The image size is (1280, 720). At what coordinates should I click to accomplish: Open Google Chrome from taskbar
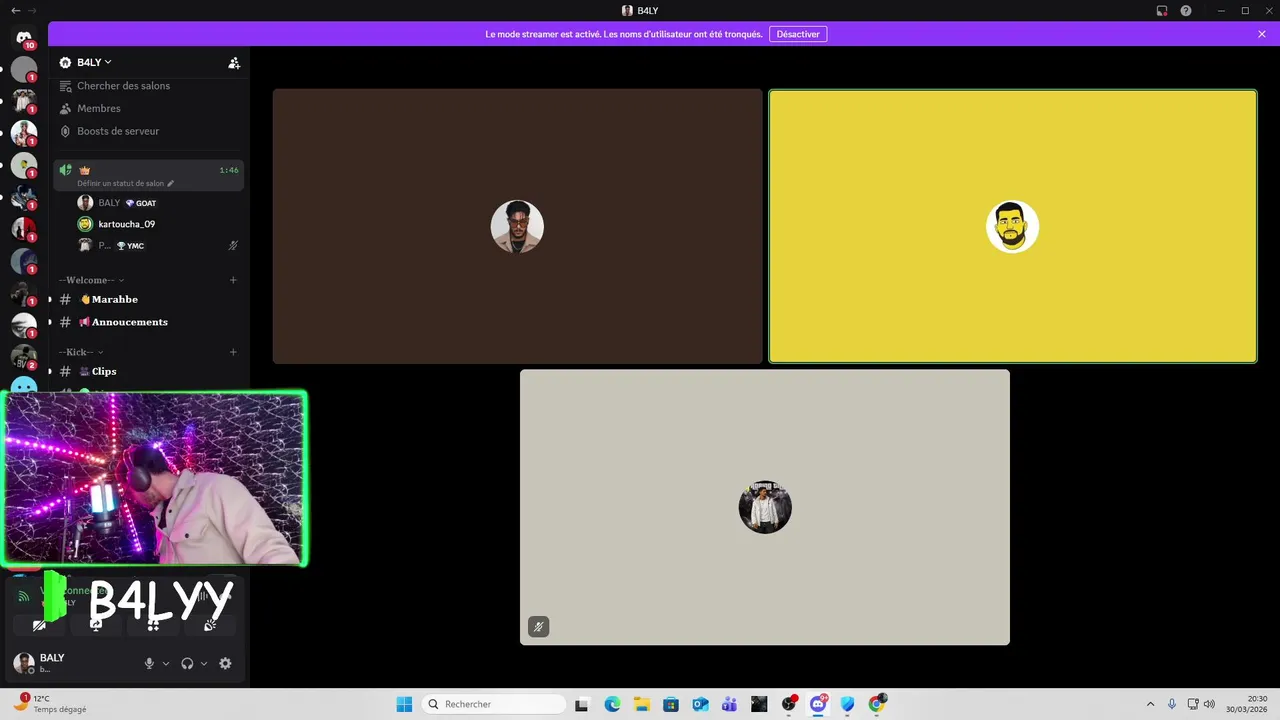[x=877, y=704]
